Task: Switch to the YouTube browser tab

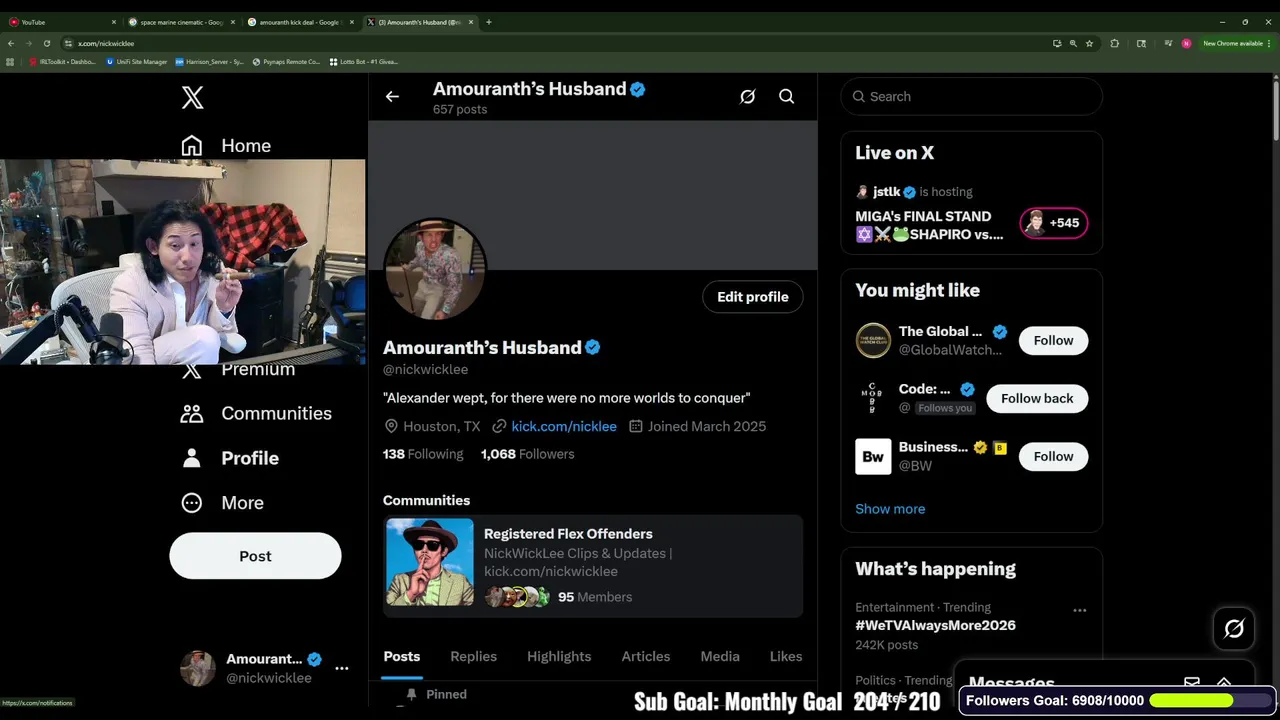Action: click(60, 22)
